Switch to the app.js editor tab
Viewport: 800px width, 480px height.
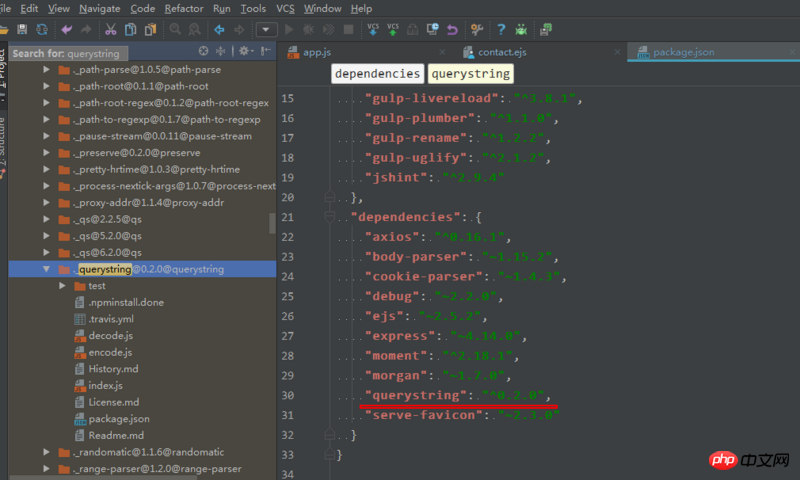pos(317,52)
